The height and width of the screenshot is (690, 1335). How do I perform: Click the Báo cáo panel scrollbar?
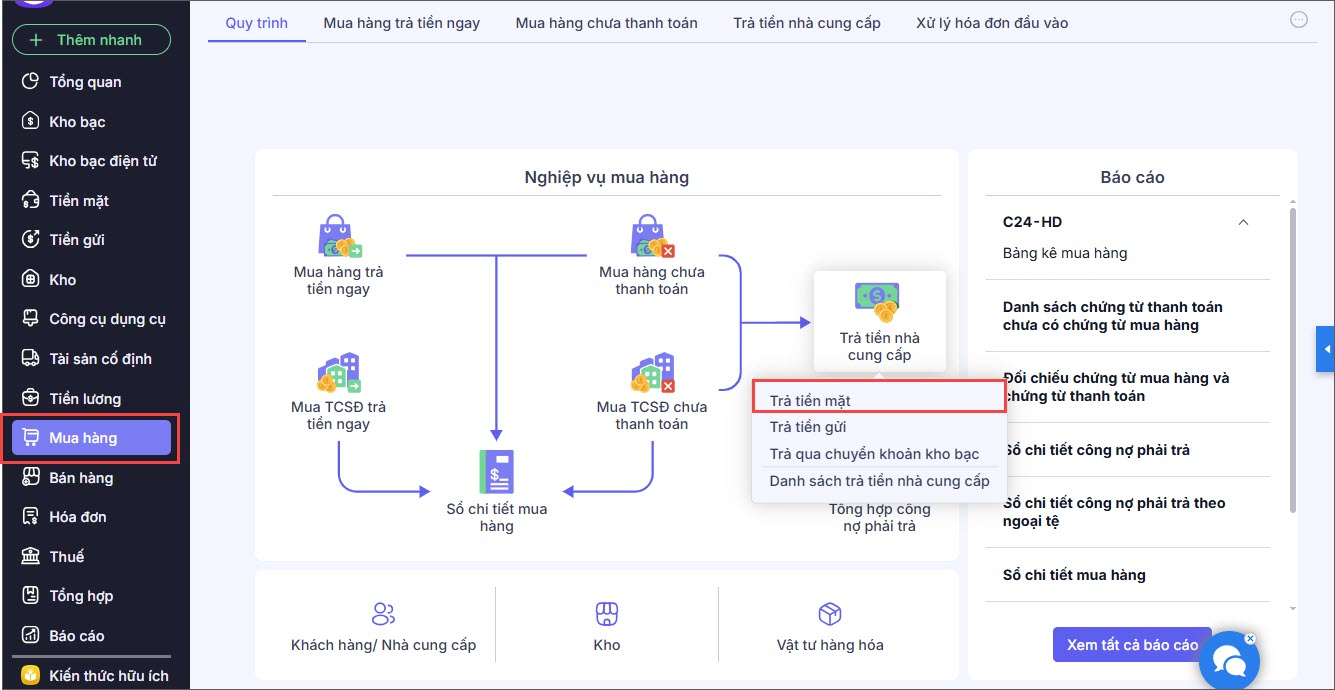[x=1293, y=360]
